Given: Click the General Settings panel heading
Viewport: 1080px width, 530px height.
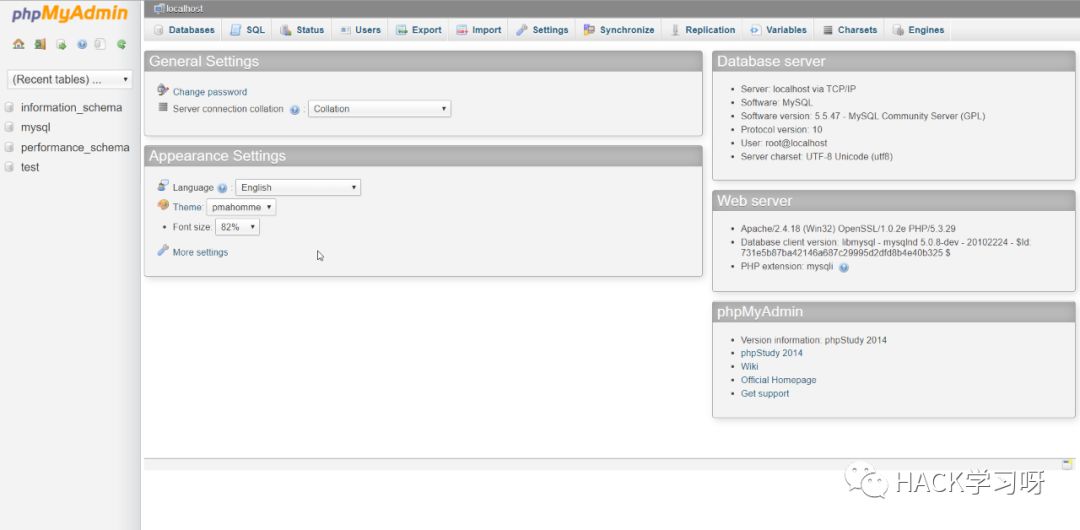Looking at the screenshot, I should tap(204, 61).
